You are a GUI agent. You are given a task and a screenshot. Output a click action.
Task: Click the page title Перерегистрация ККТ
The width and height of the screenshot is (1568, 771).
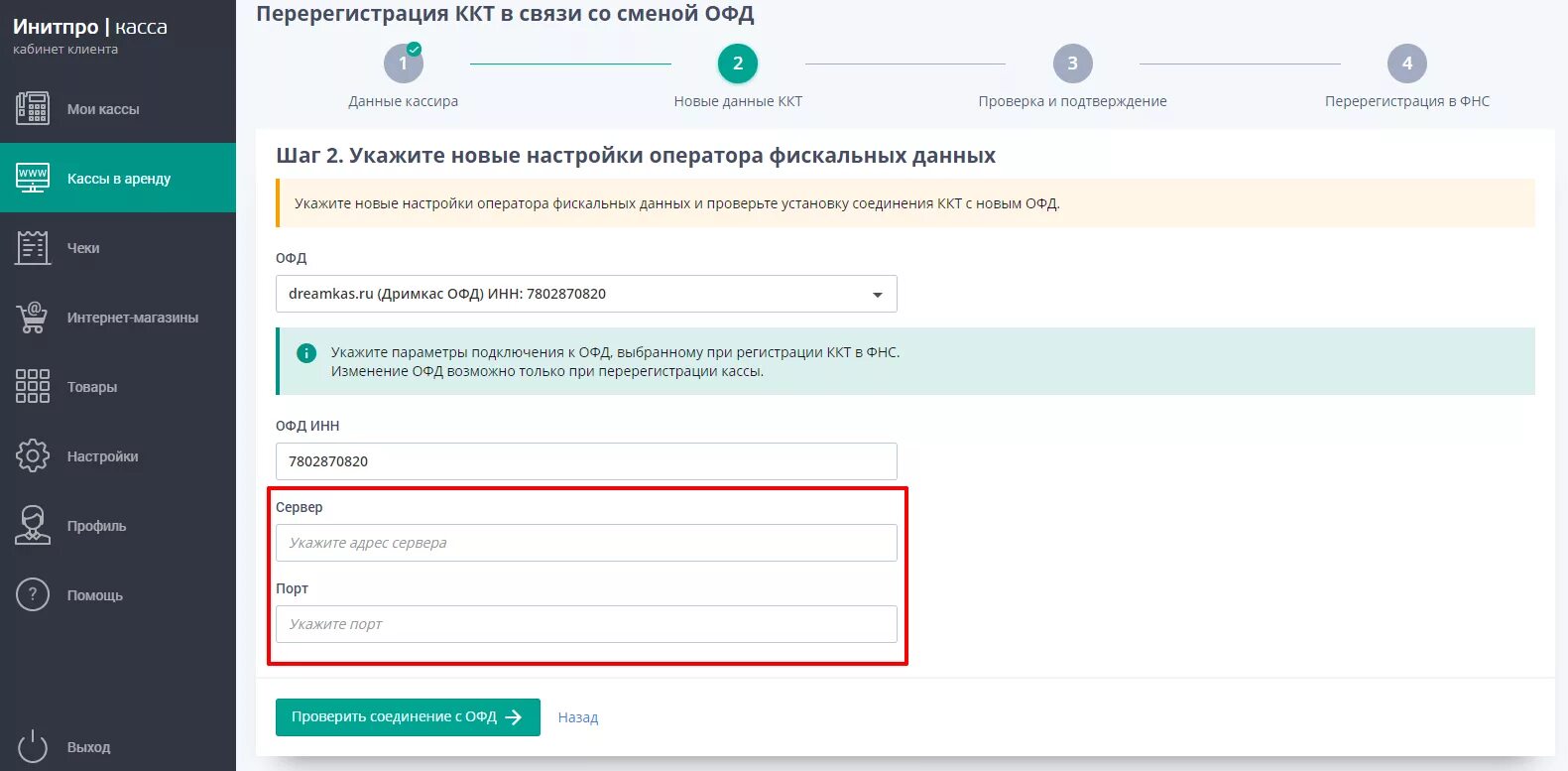(505, 14)
